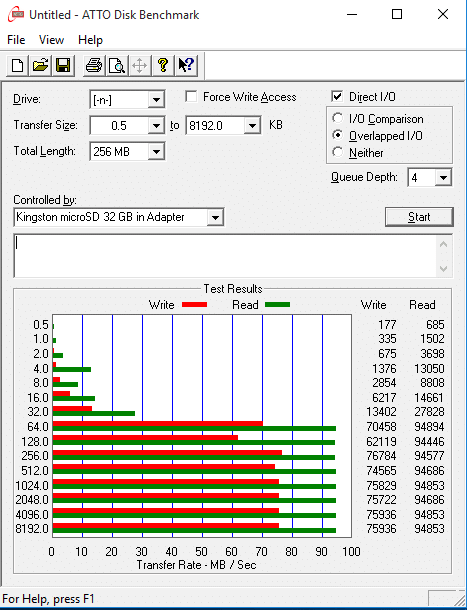Uncheck the Direct I/O checkbox

337,96
